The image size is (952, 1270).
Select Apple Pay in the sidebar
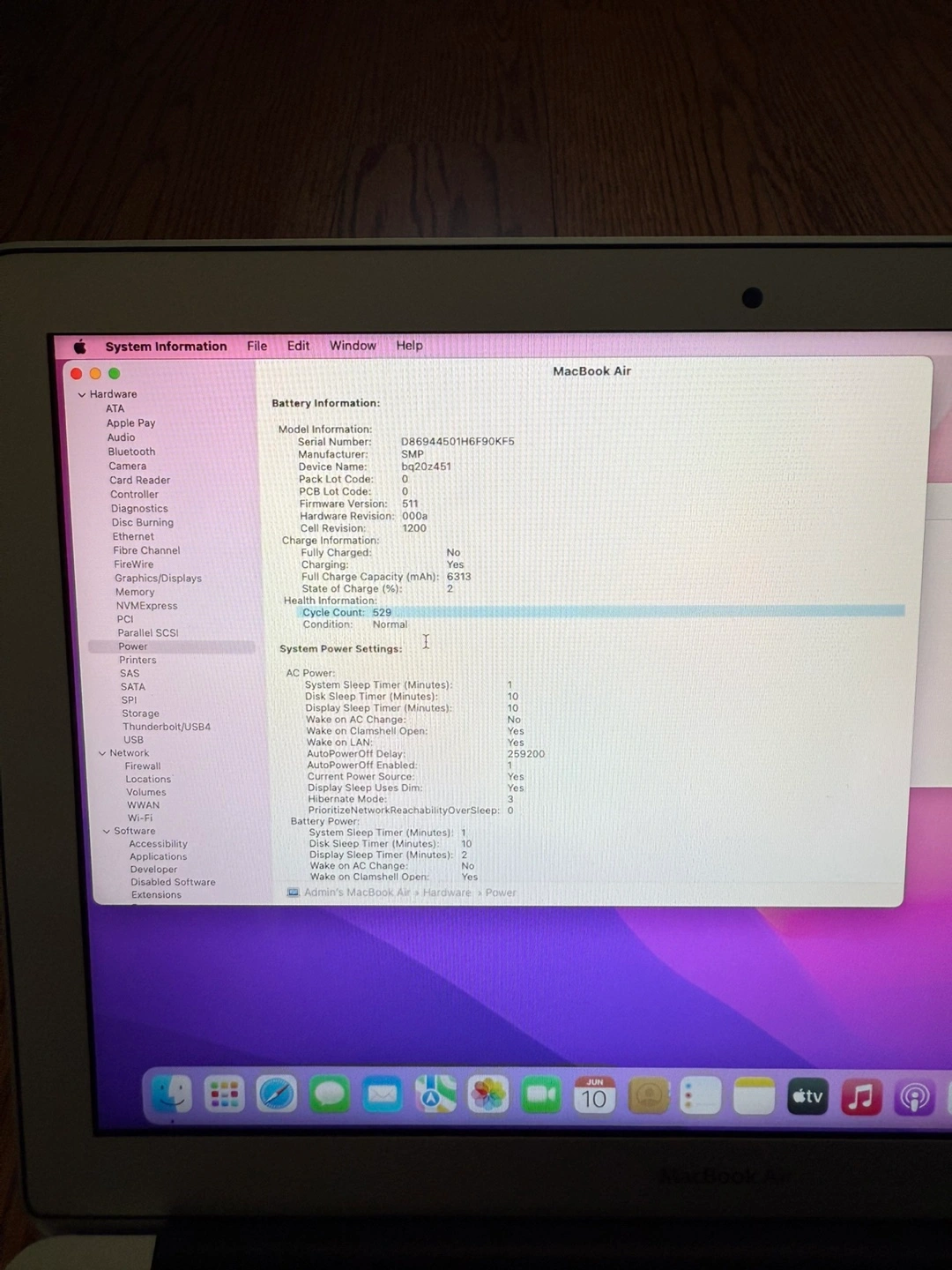point(130,423)
